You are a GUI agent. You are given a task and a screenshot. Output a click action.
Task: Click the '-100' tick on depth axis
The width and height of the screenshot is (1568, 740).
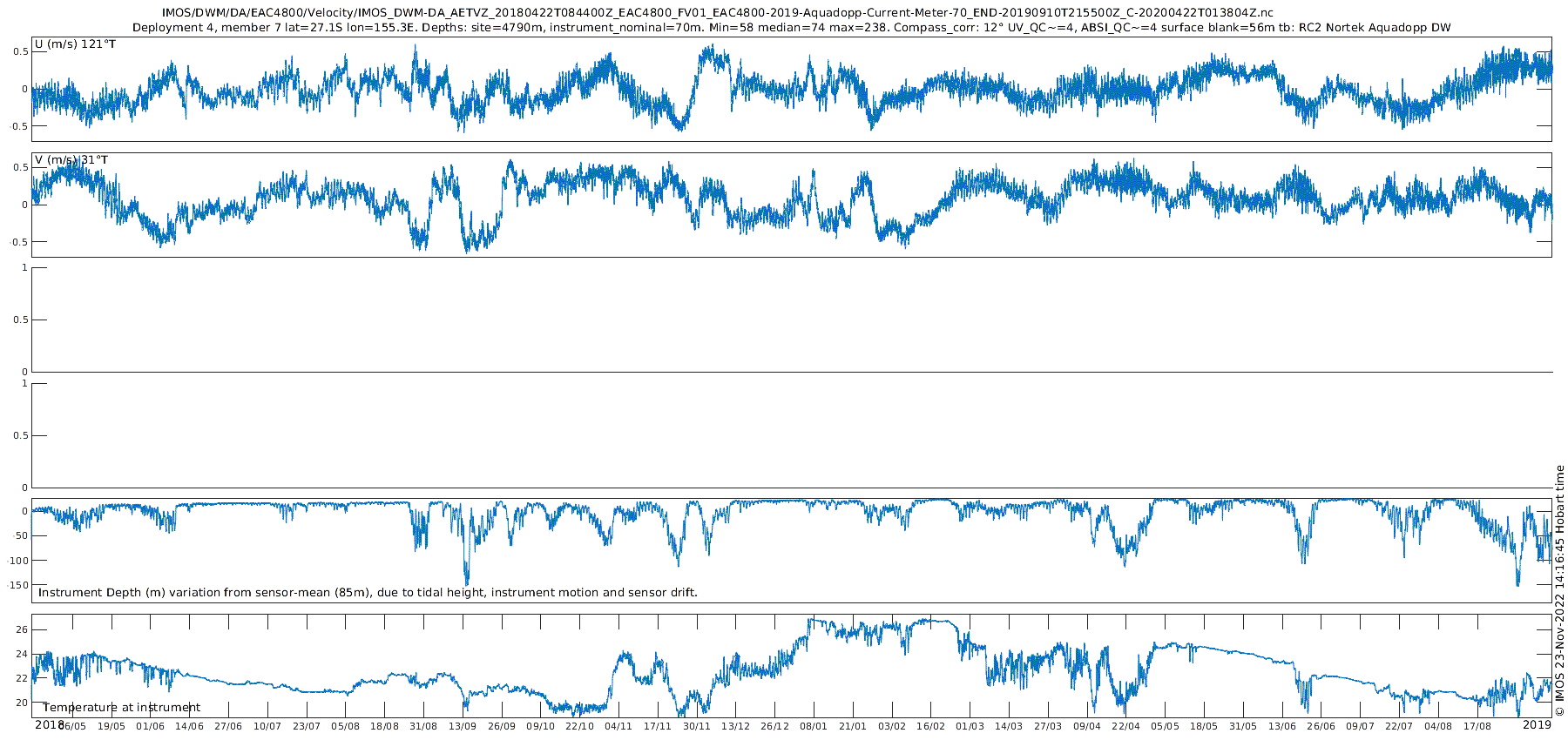[x=18, y=561]
